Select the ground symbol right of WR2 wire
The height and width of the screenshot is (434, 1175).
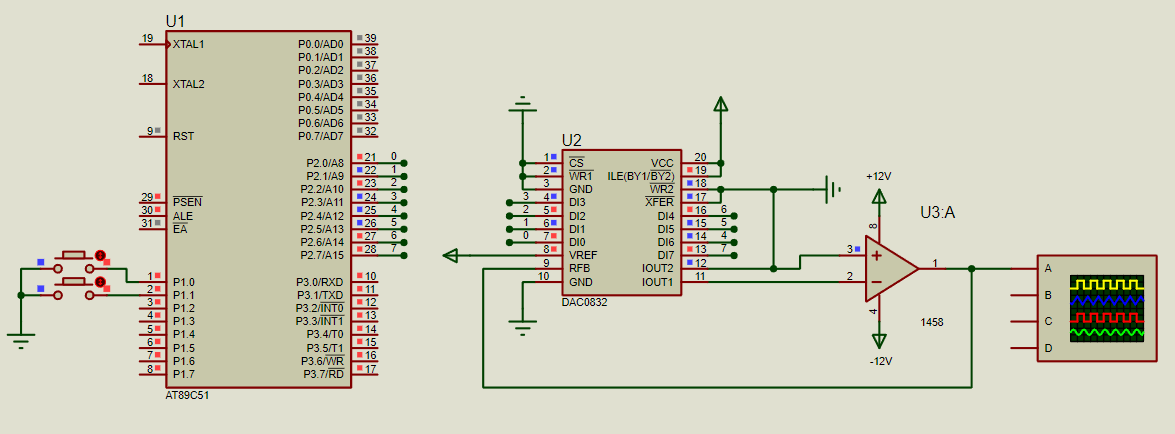[x=833, y=190]
